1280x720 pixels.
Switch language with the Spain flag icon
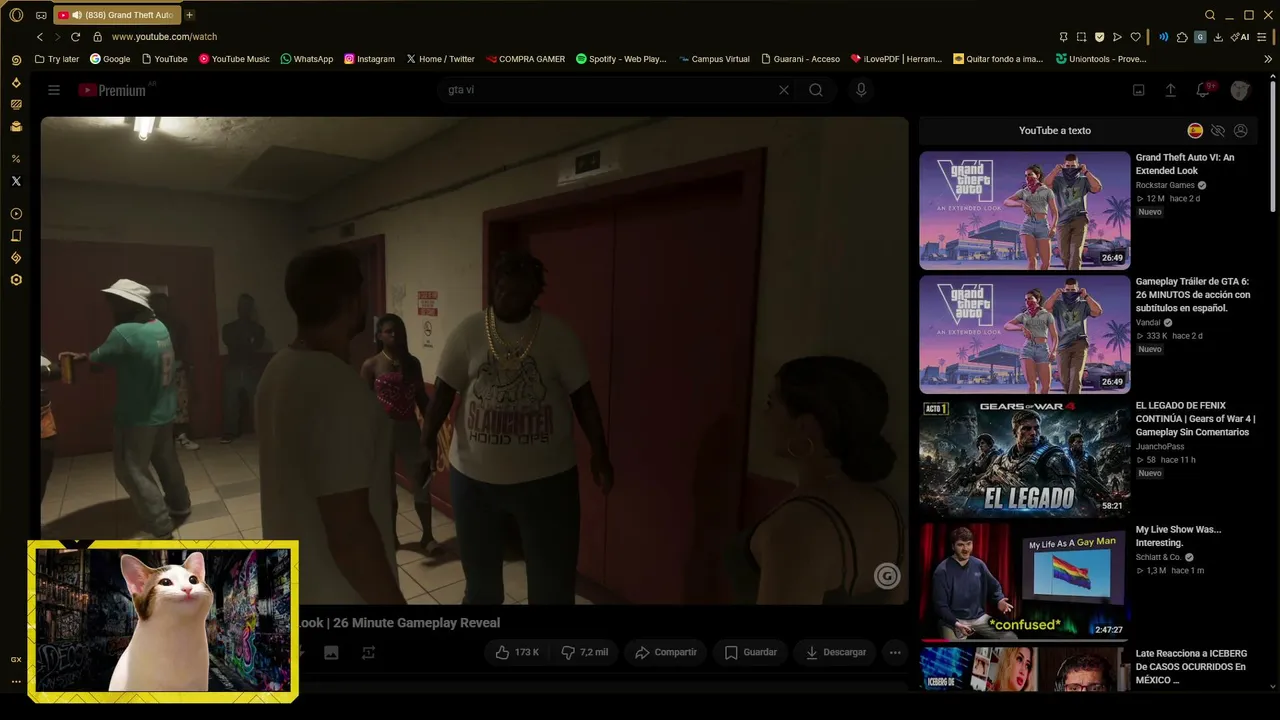[1195, 131]
